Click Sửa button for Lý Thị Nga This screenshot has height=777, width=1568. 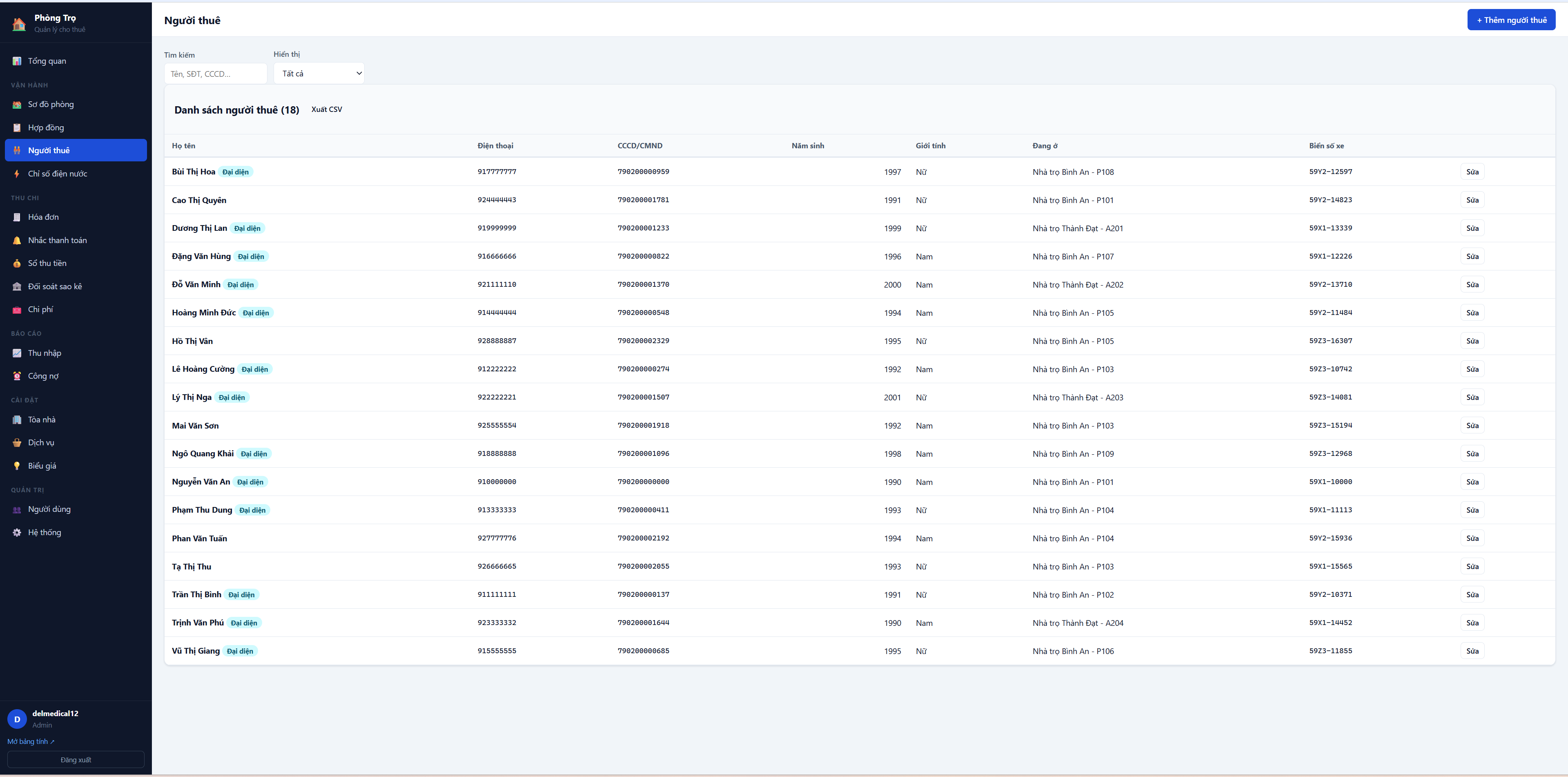(x=1472, y=397)
